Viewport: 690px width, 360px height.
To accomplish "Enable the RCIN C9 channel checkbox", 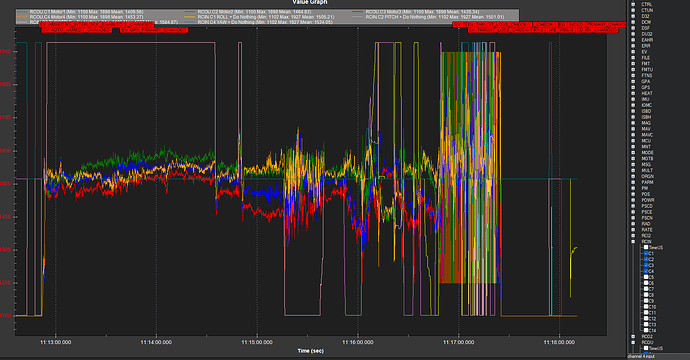I will coord(646,301).
